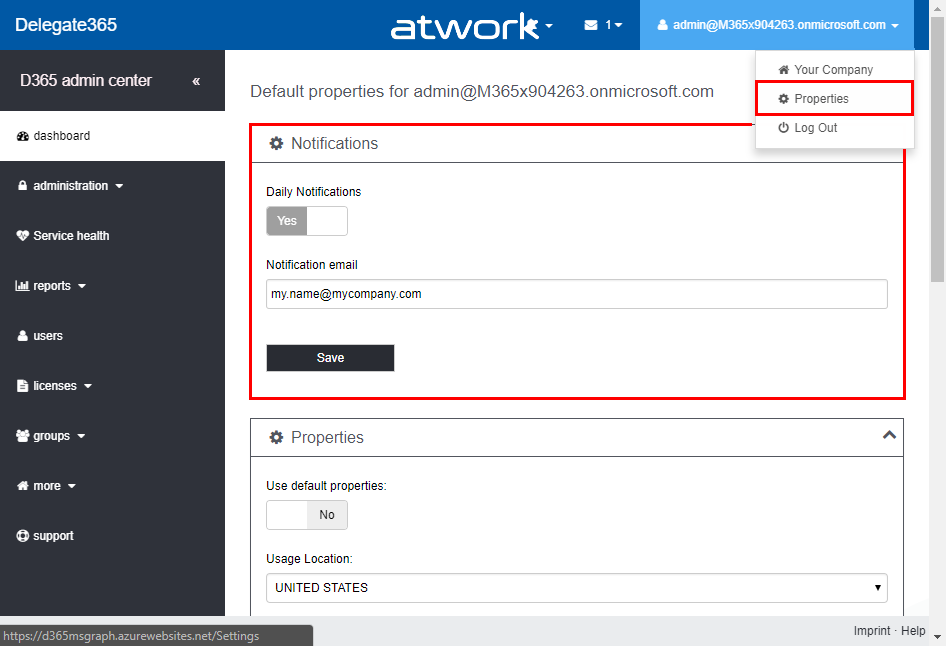This screenshot has width=946, height=646.
Task: Click the scrollbar down arrow
Action: (937, 637)
